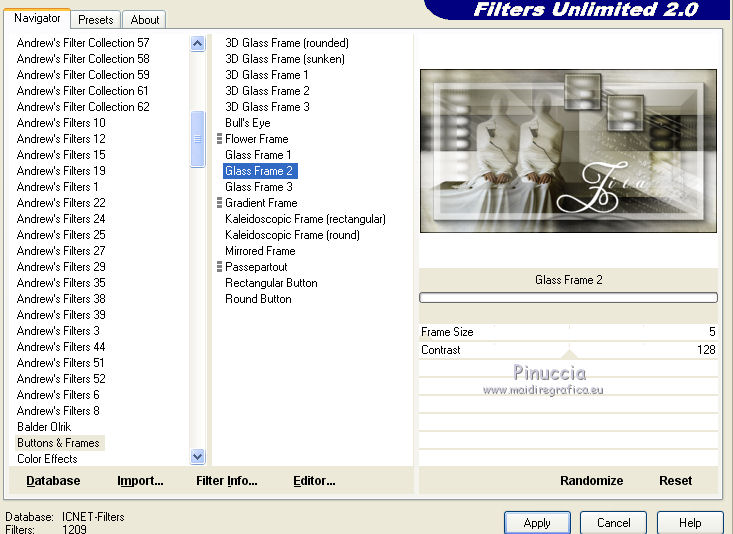Click the filter preview image
Image resolution: width=733 pixels, height=534 pixels.
point(568,151)
